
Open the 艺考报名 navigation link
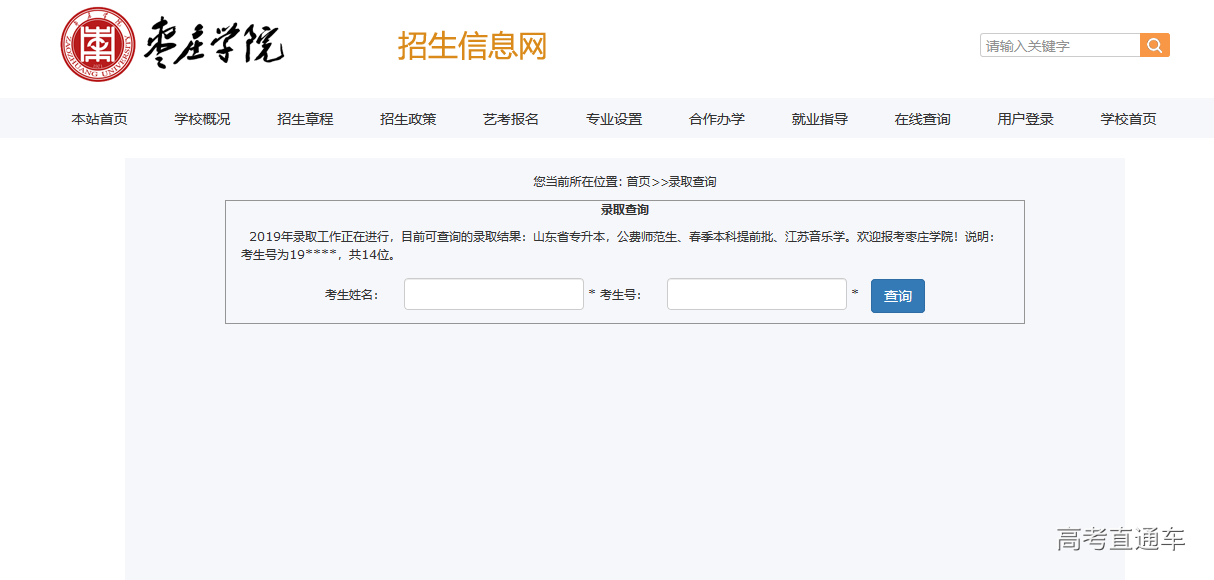coord(510,118)
